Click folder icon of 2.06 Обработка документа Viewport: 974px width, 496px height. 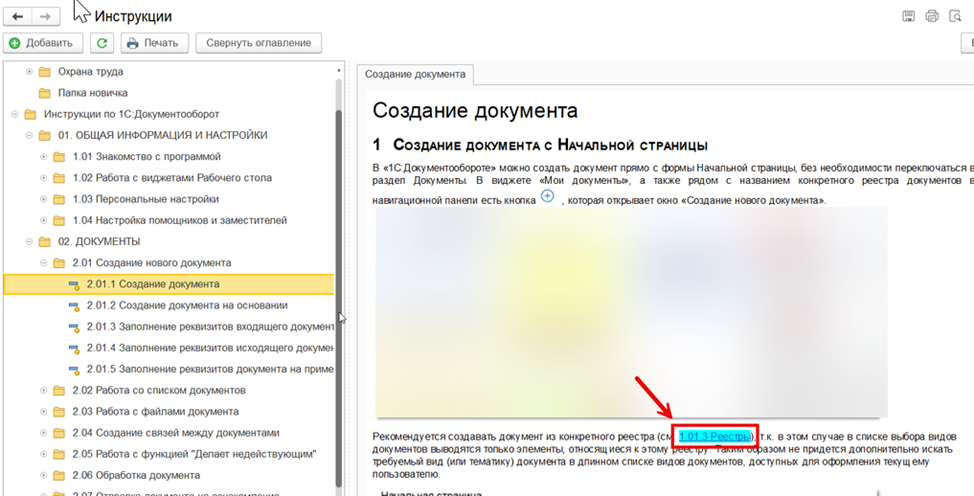[59, 475]
